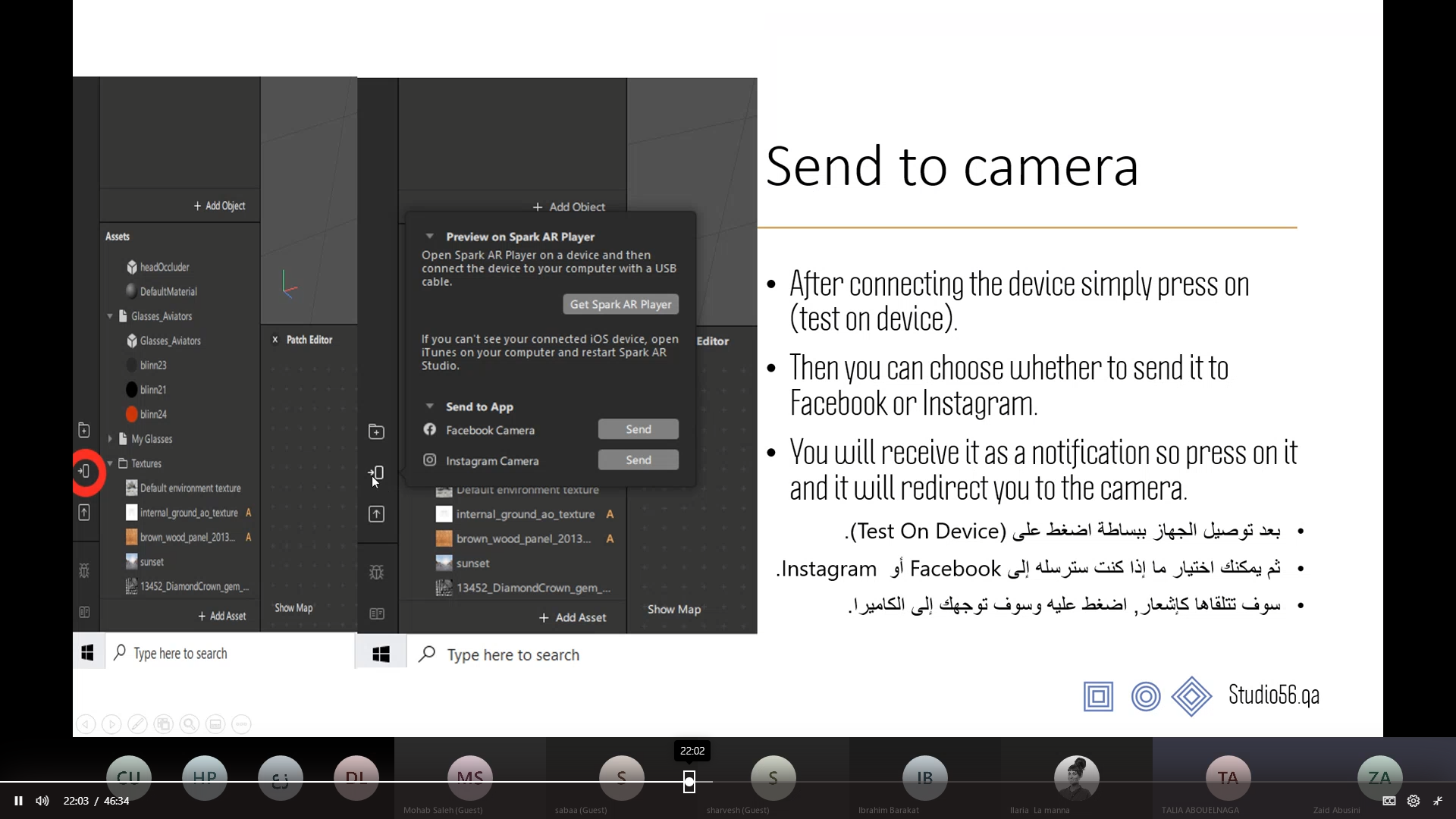Select the blinn23 material
Screen dimensions: 1456x819
coord(146,365)
